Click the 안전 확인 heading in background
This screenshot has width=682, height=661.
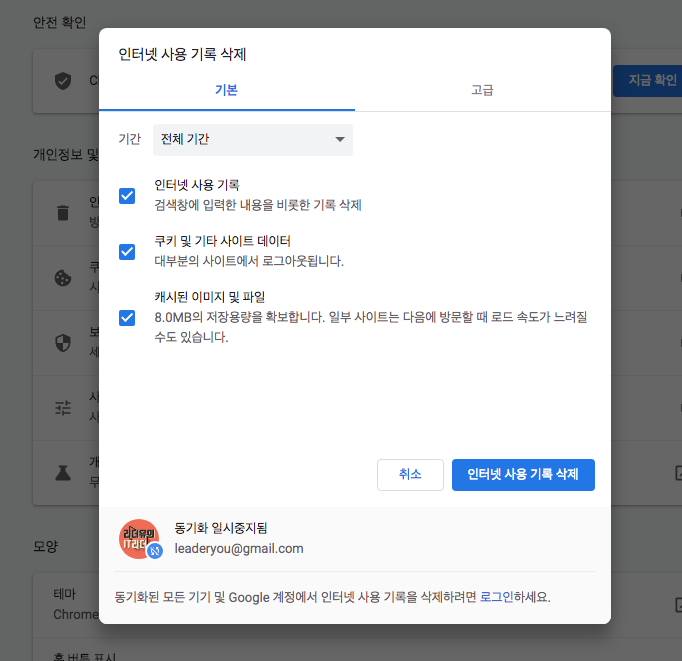pyautogui.click(x=60, y=22)
